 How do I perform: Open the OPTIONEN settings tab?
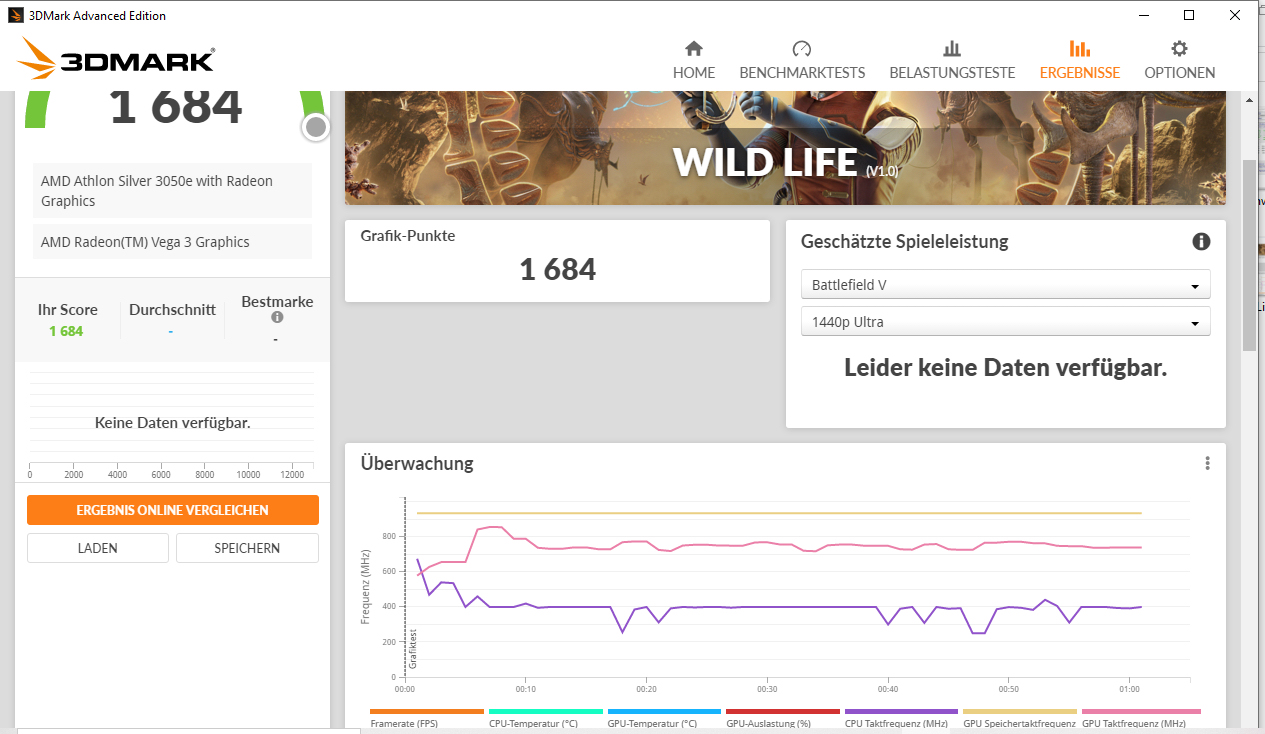point(1180,60)
